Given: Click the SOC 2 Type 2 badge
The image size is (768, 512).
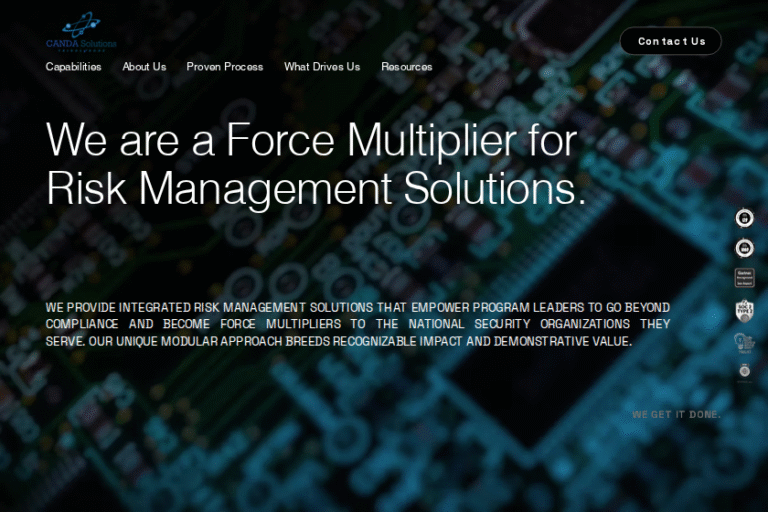Looking at the screenshot, I should [x=744, y=311].
